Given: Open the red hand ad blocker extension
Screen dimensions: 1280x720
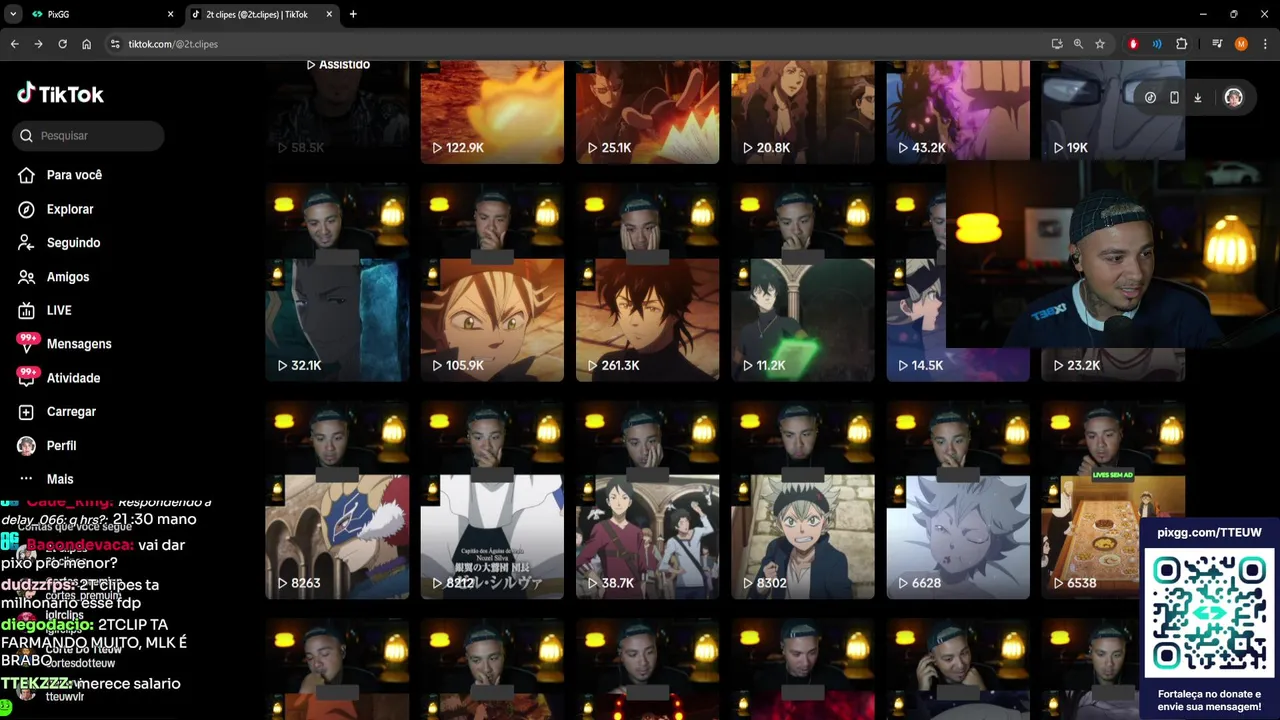Looking at the screenshot, I should pyautogui.click(x=1133, y=44).
